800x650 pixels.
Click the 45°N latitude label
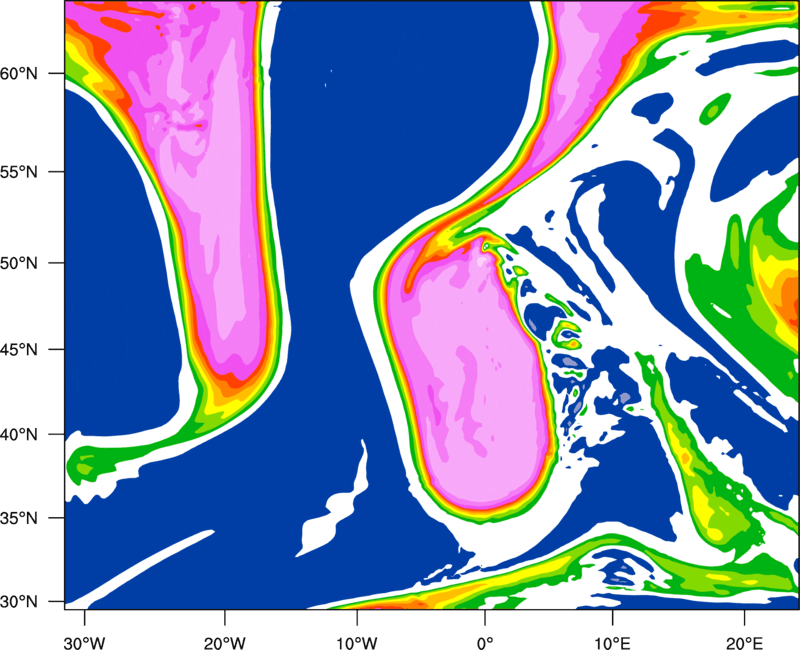19,350
